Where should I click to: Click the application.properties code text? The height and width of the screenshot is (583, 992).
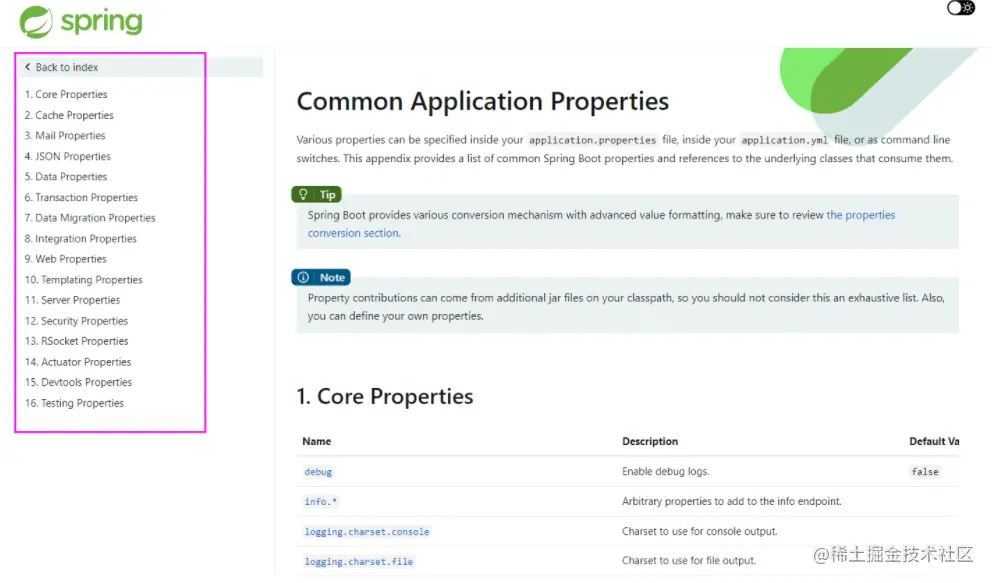592,140
